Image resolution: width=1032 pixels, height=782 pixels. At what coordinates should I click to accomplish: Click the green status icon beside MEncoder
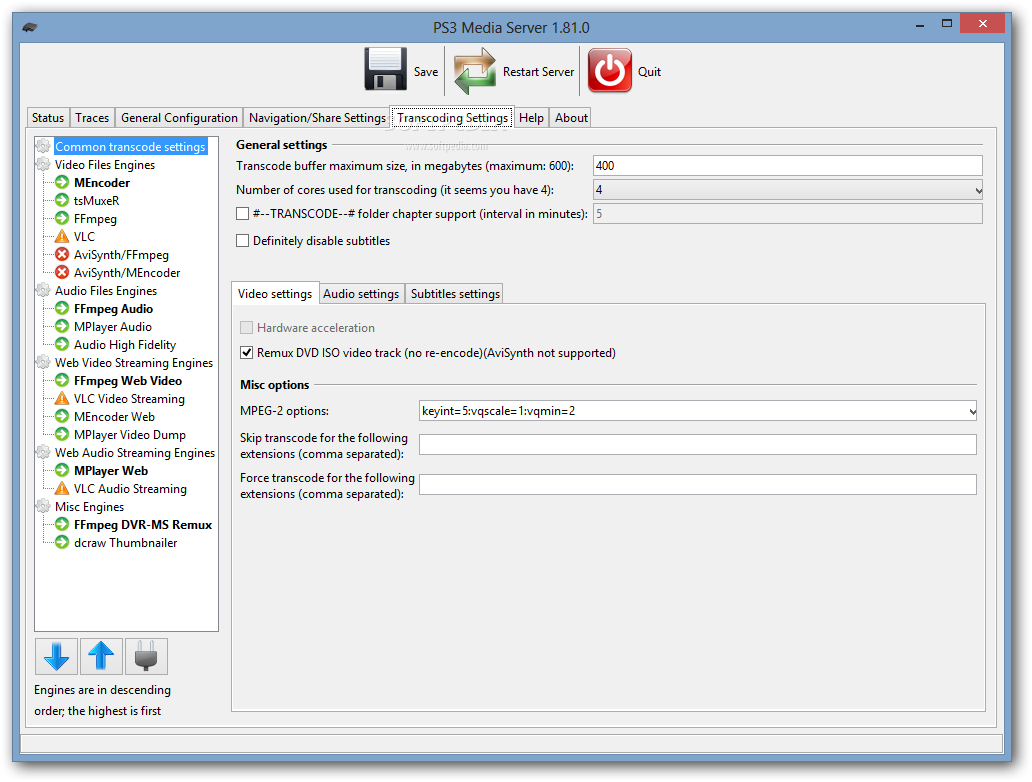[x=62, y=182]
